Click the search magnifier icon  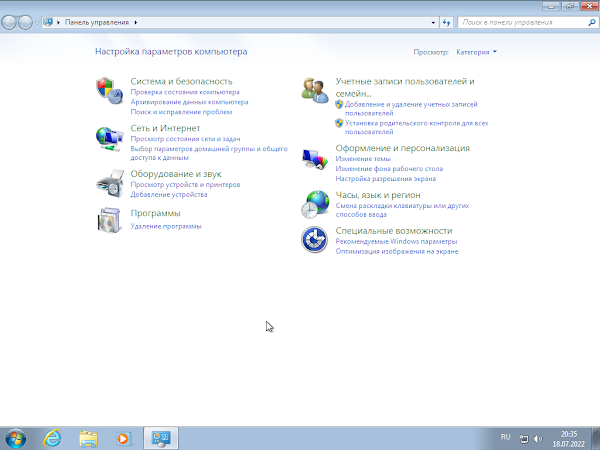(x=592, y=23)
